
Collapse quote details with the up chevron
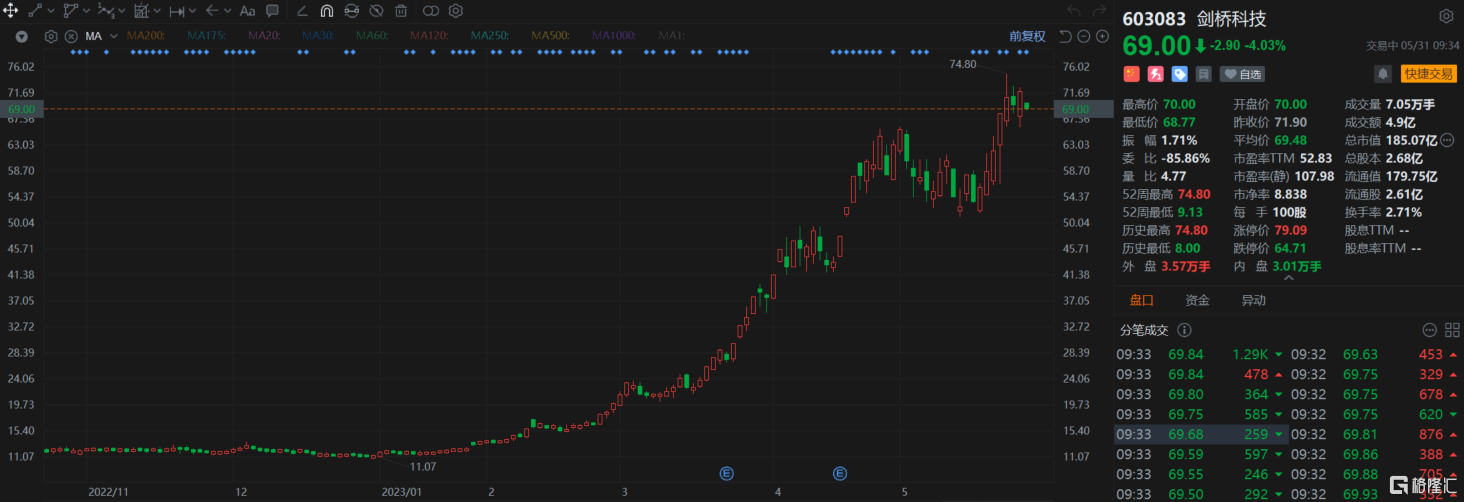pos(1287,279)
